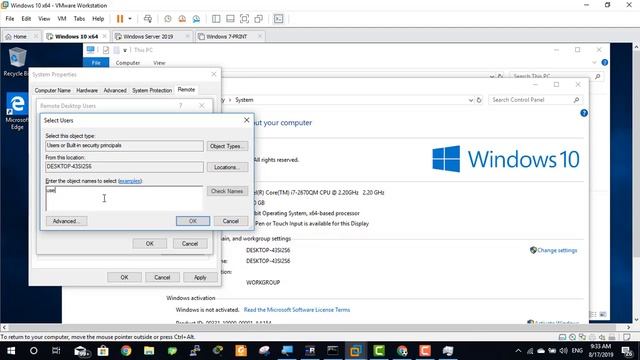Open the snapshot manager icon

196,19
